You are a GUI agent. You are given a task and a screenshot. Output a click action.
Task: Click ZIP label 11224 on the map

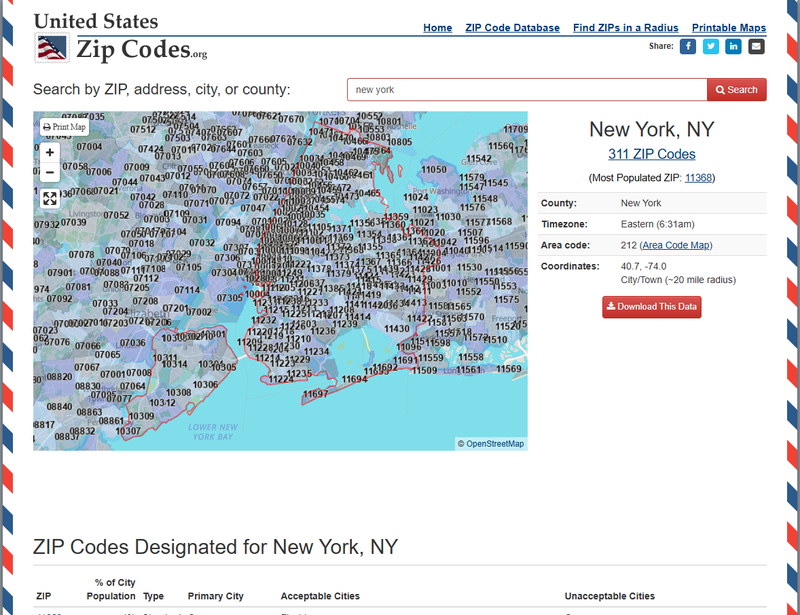tap(281, 379)
